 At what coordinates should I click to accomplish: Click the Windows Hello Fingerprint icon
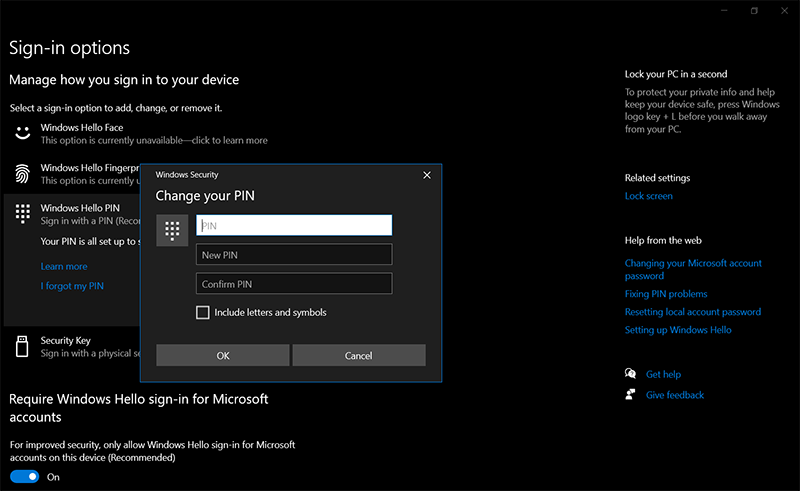point(22,174)
